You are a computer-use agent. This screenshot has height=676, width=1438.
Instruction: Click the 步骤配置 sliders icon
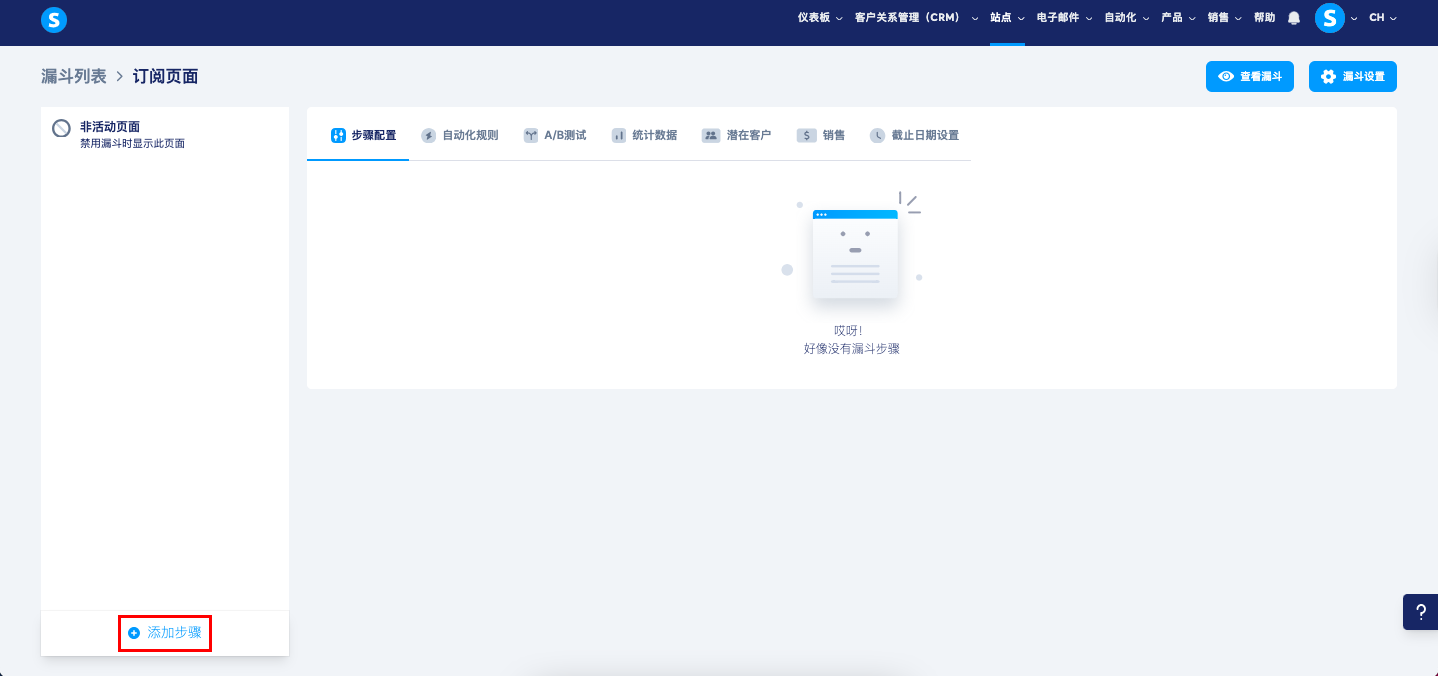[x=338, y=135]
